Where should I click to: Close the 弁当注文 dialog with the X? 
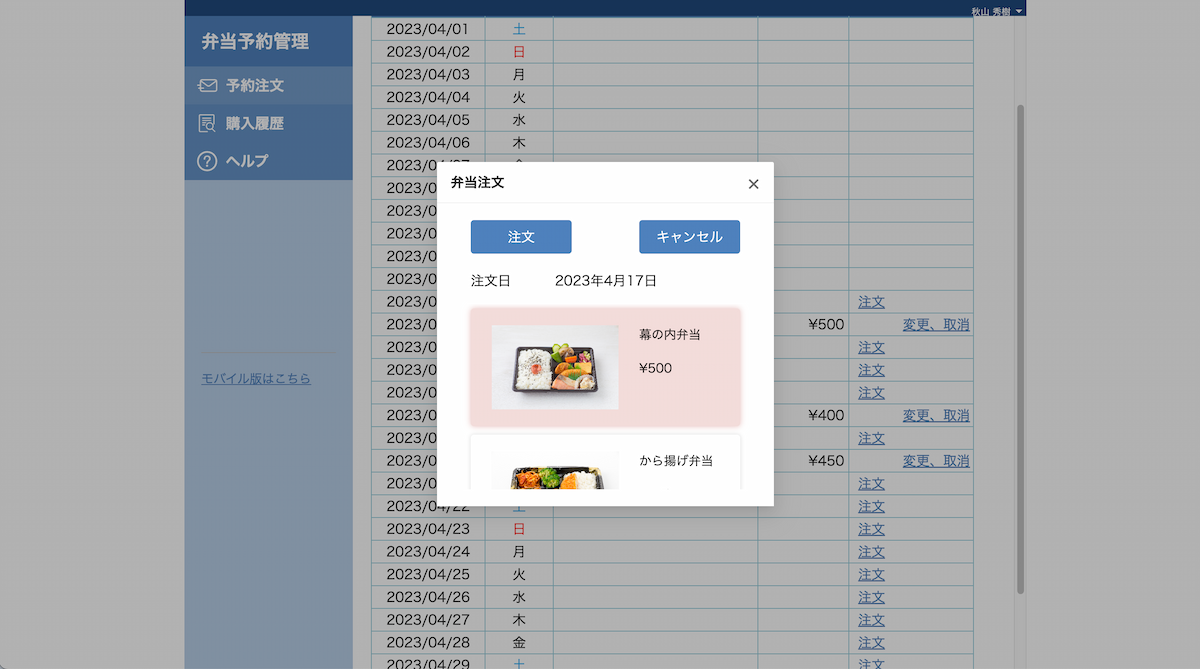coord(753,184)
